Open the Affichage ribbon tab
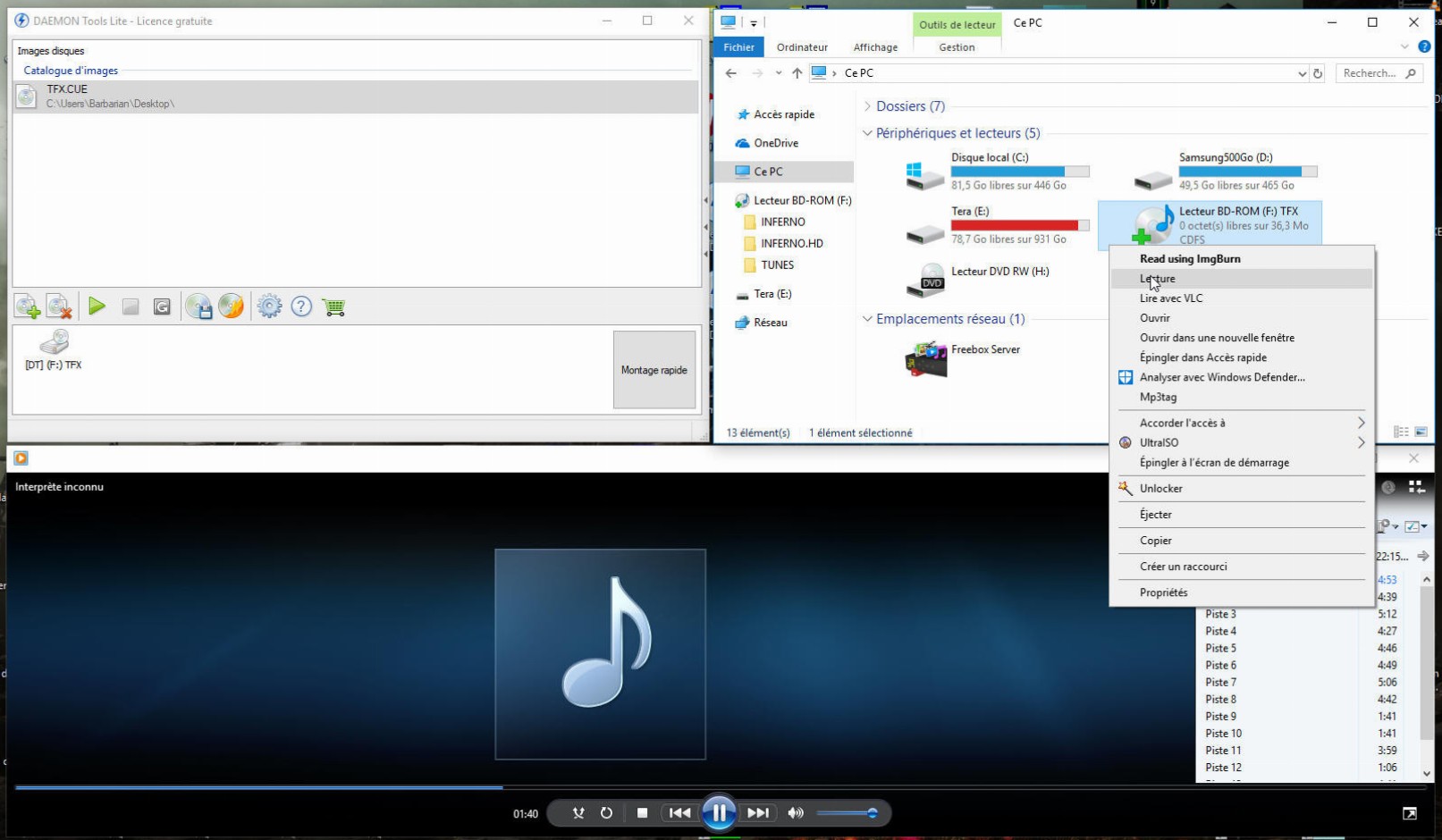Image resolution: width=1442 pixels, height=840 pixels. click(875, 47)
